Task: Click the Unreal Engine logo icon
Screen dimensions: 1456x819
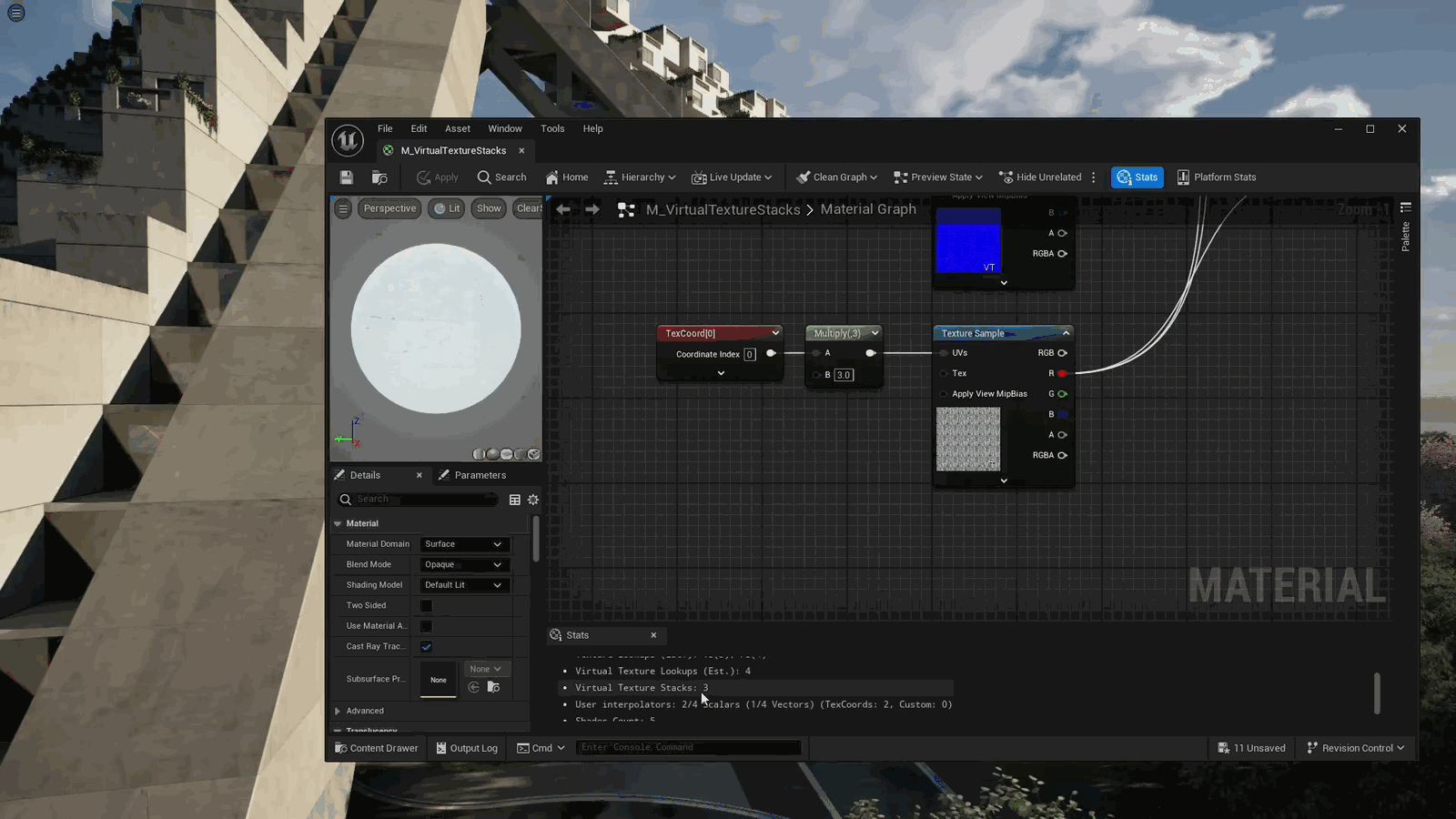Action: 348,140
